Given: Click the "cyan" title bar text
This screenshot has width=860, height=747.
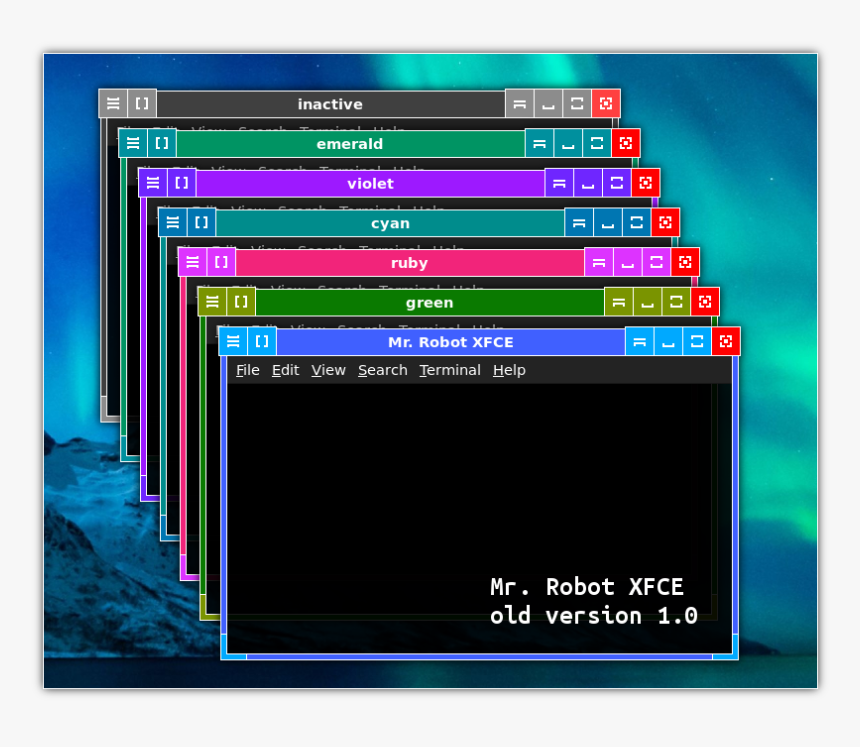Looking at the screenshot, I should (390, 223).
